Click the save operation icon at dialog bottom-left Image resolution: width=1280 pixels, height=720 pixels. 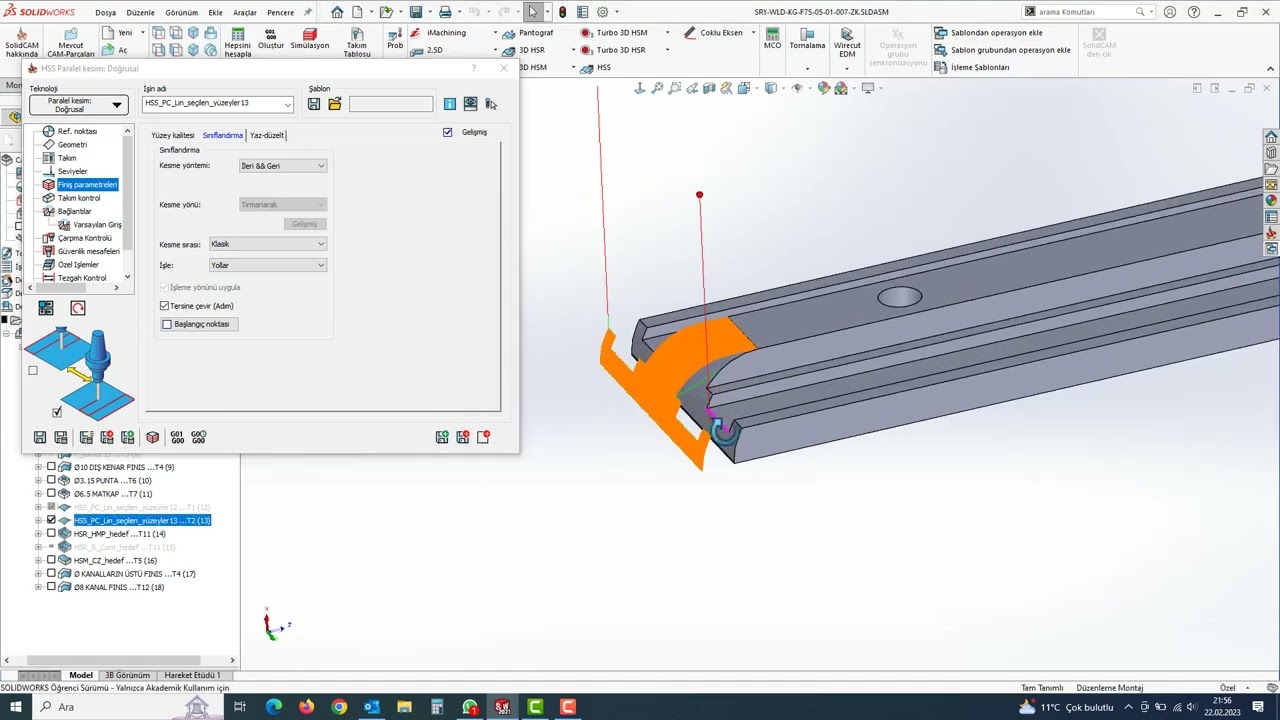click(x=40, y=437)
